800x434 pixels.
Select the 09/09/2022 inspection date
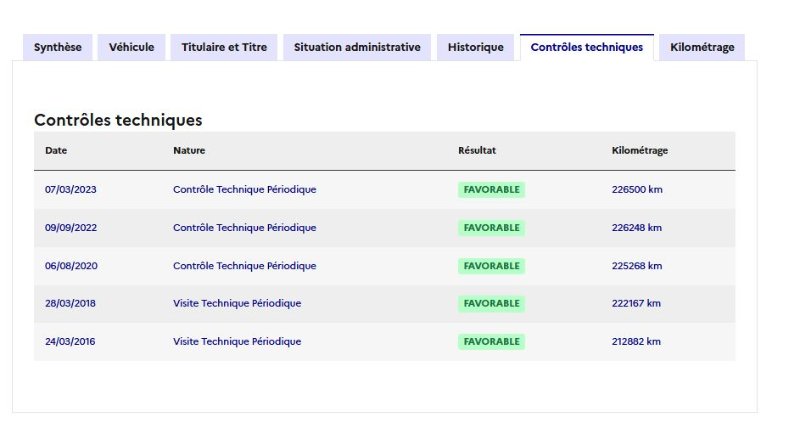[x=71, y=228]
